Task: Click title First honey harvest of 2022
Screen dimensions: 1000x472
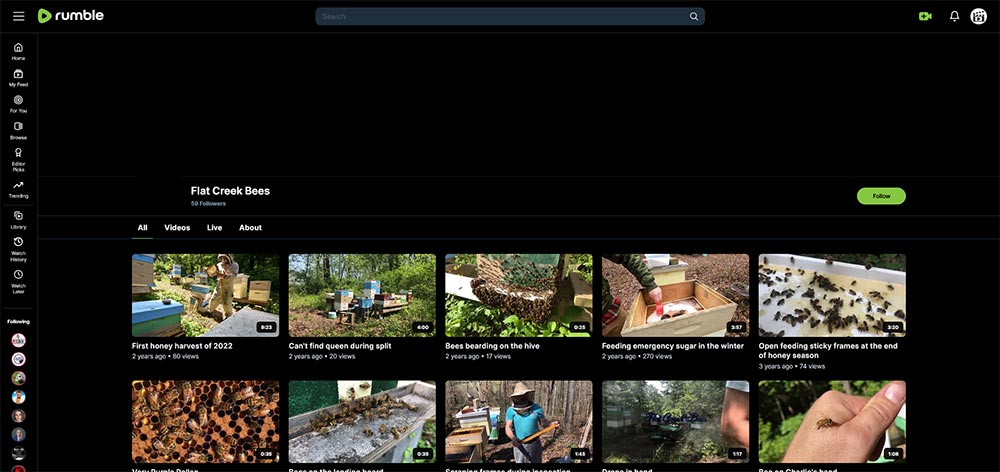Action: (182, 346)
